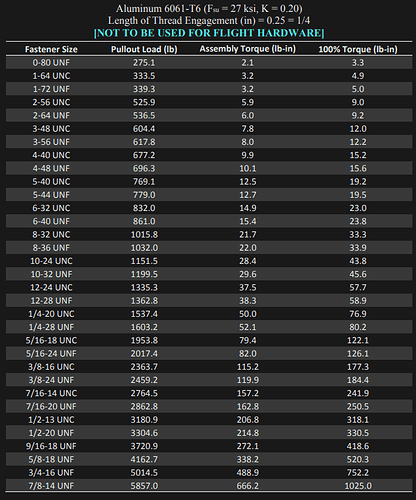This screenshot has width=416, height=500.
Task: Select the 1/4-20 UNC fastener cell
Action: pos(51,314)
